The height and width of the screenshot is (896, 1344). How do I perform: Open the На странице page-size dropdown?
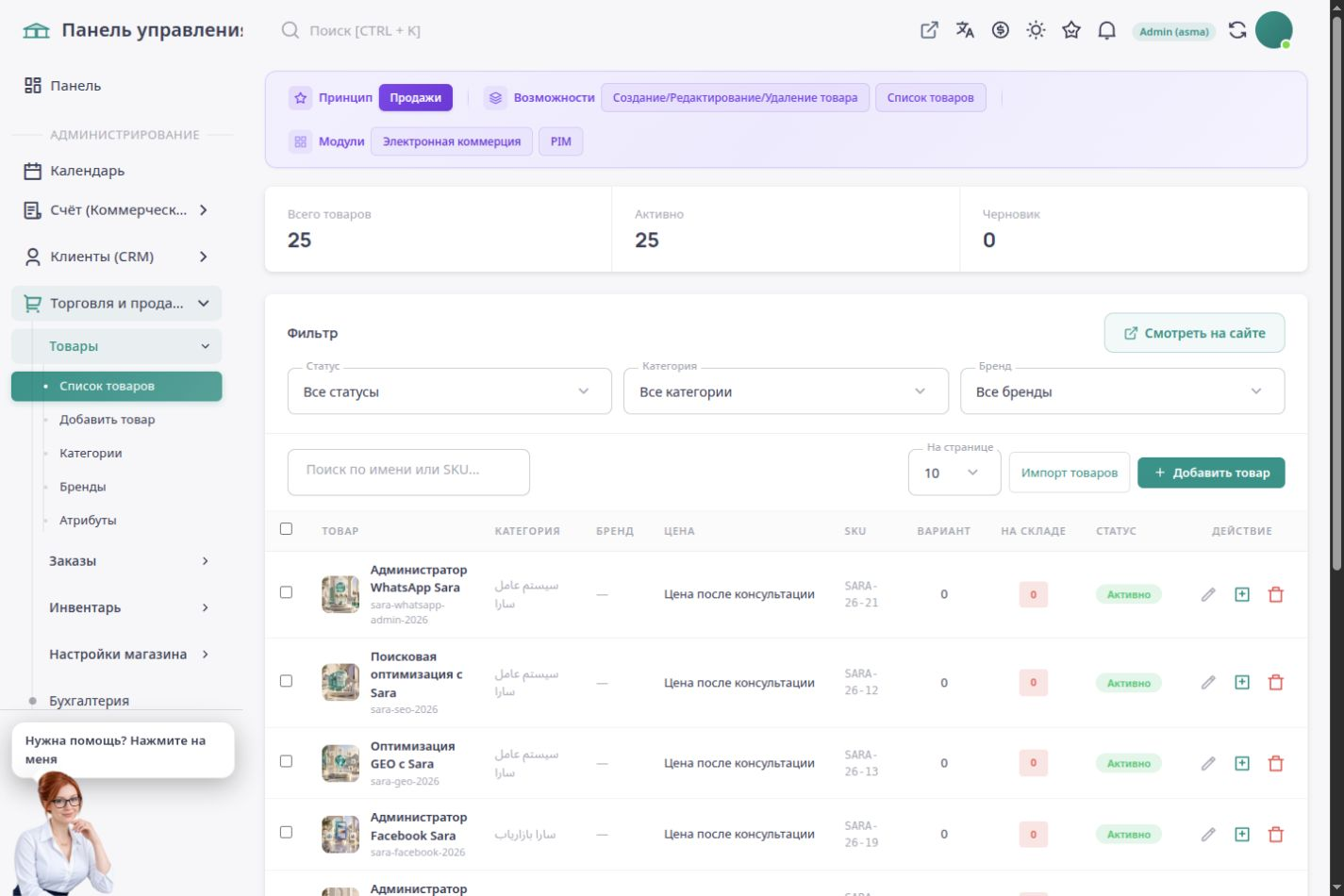(954, 473)
